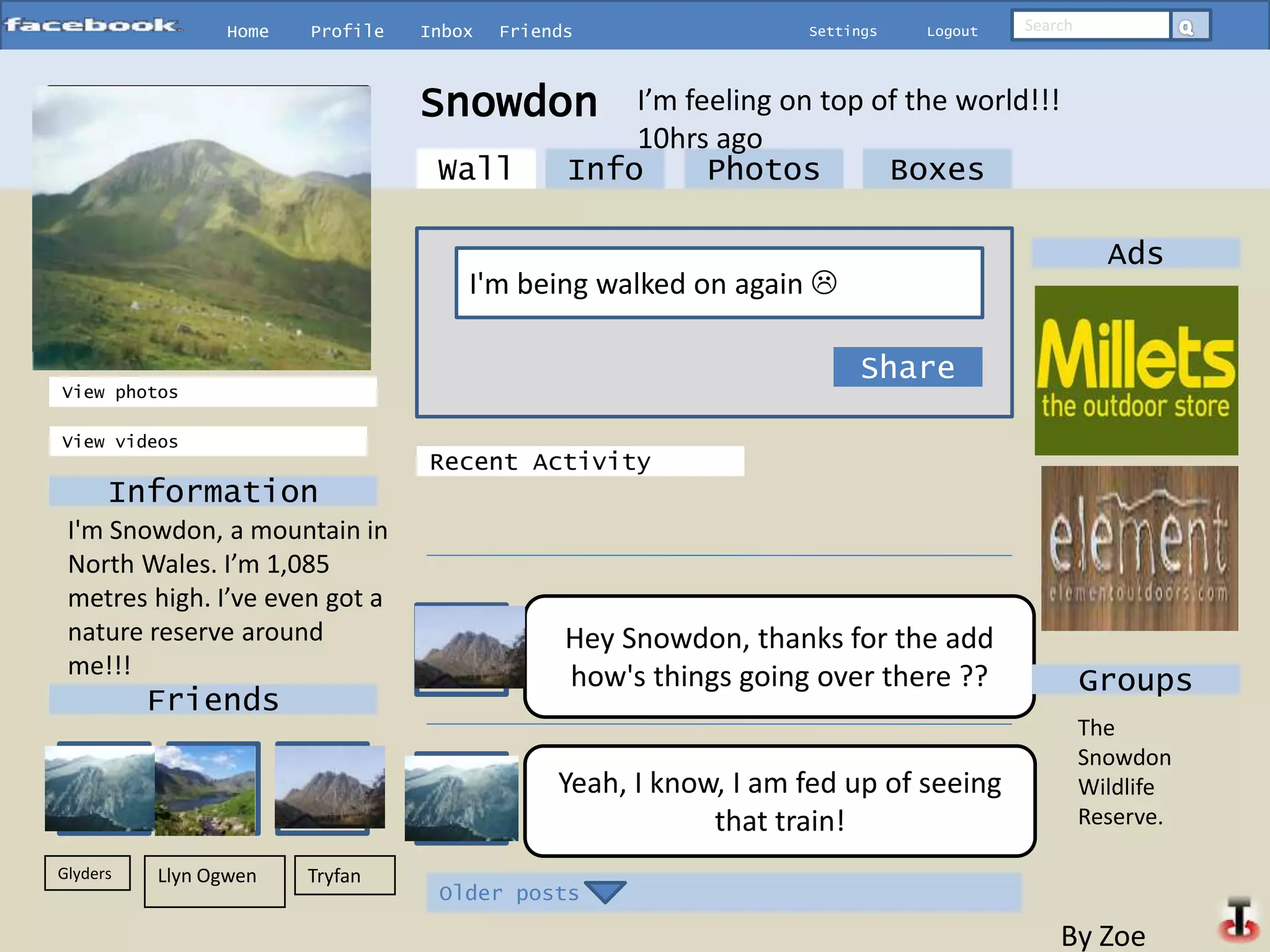Open Settings in the top bar
Image resolution: width=1270 pixels, height=952 pixels.
(843, 31)
